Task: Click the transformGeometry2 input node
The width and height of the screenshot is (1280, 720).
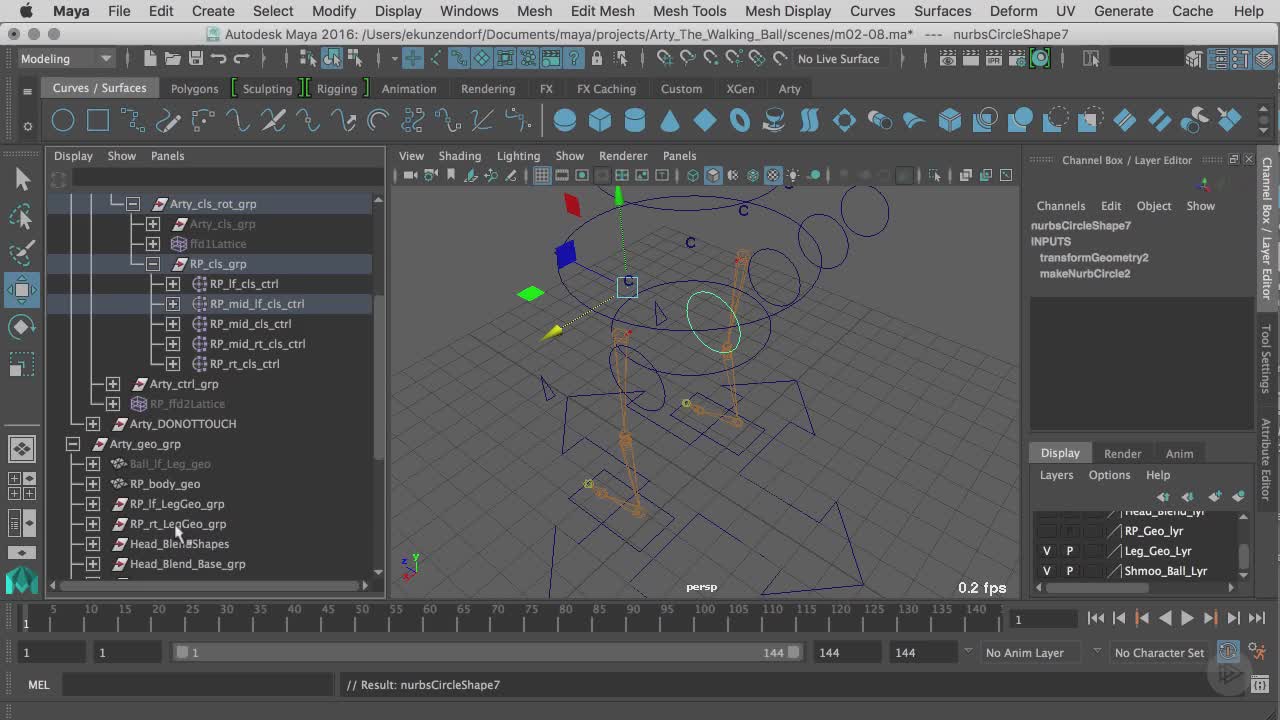Action: click(x=1093, y=257)
